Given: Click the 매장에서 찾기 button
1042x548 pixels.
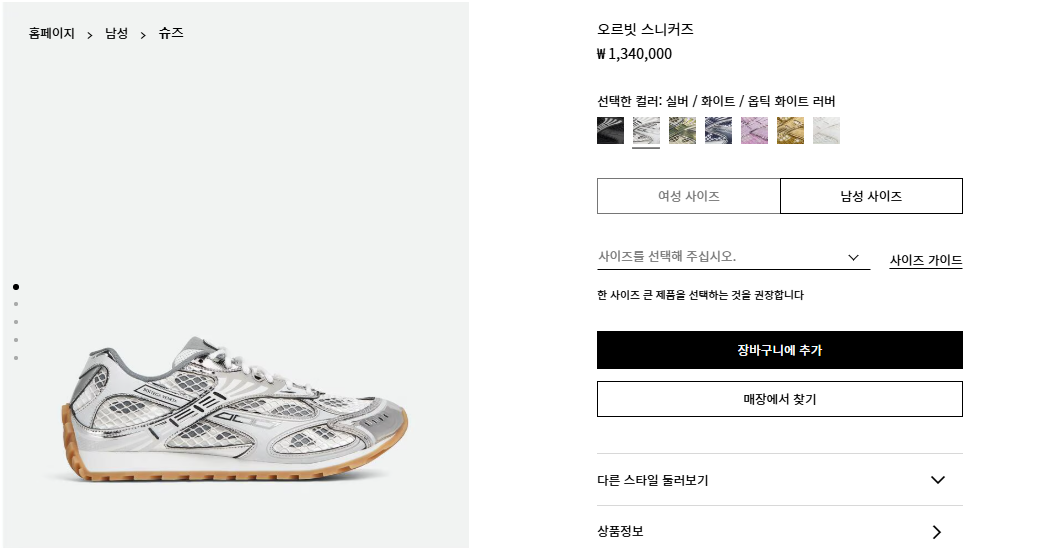Looking at the screenshot, I should click(x=779, y=399).
